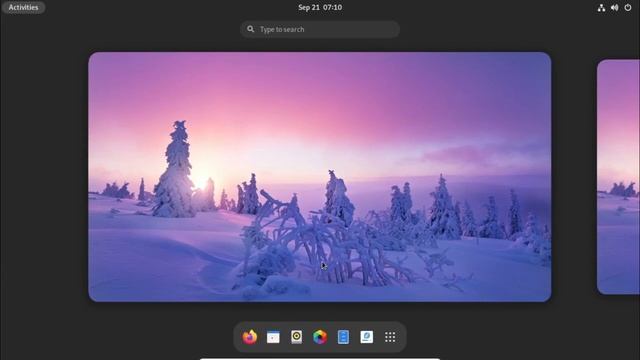Open the clock showing Sep 21 07:10
The width and height of the screenshot is (640, 360).
pyautogui.click(x=320, y=7)
